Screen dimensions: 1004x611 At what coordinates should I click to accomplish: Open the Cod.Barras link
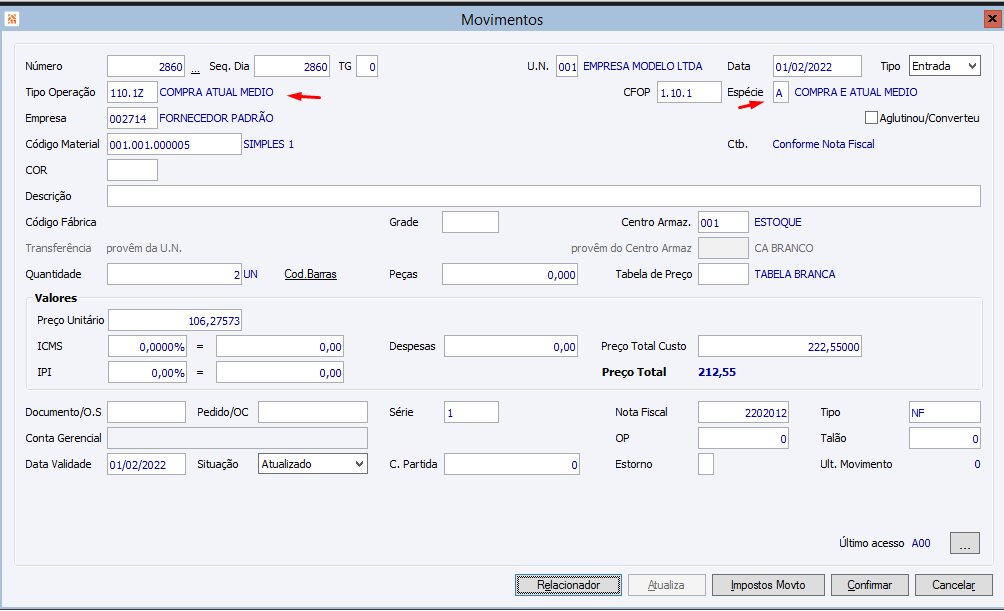(x=311, y=274)
